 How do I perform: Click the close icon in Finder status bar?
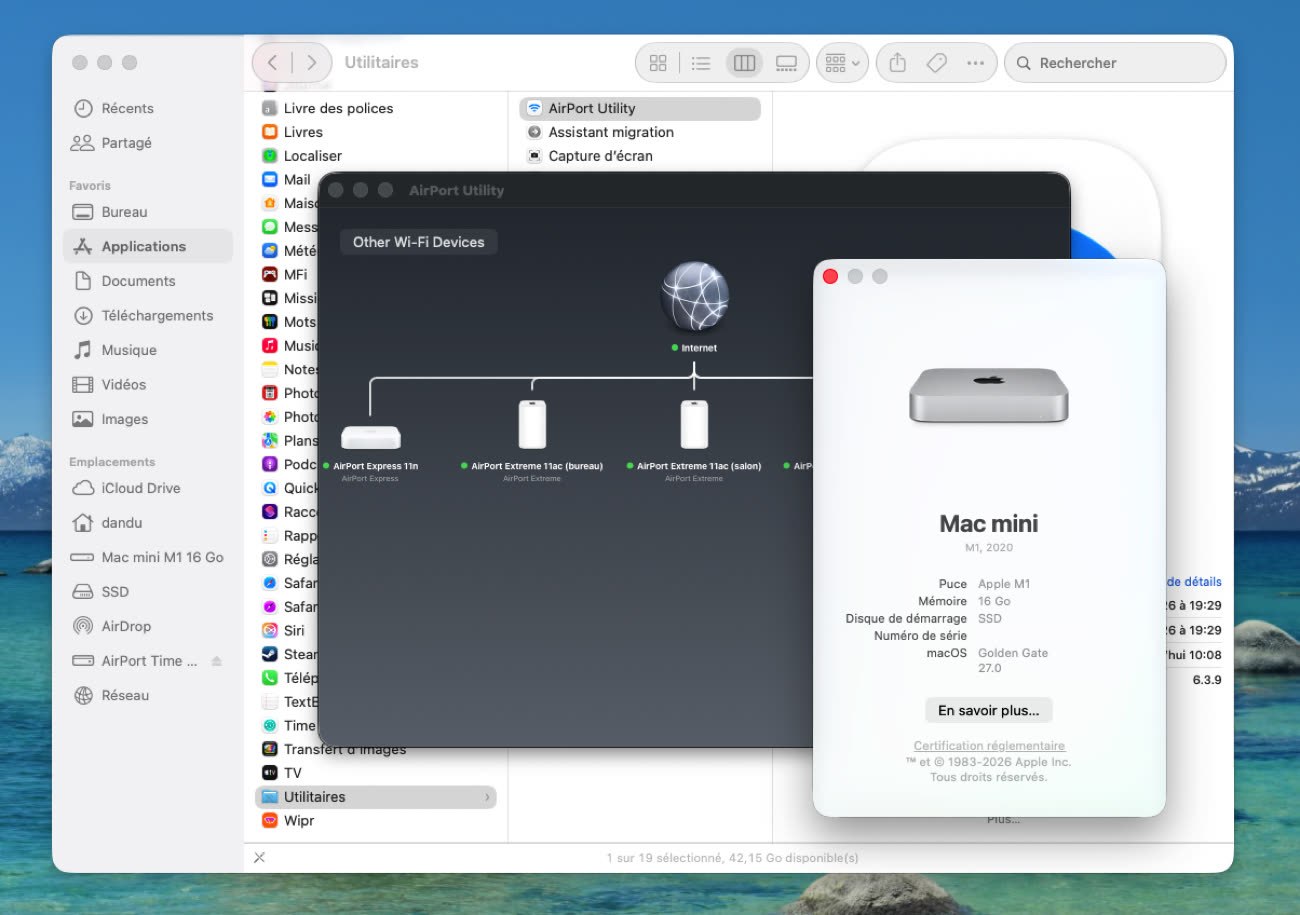(x=260, y=858)
